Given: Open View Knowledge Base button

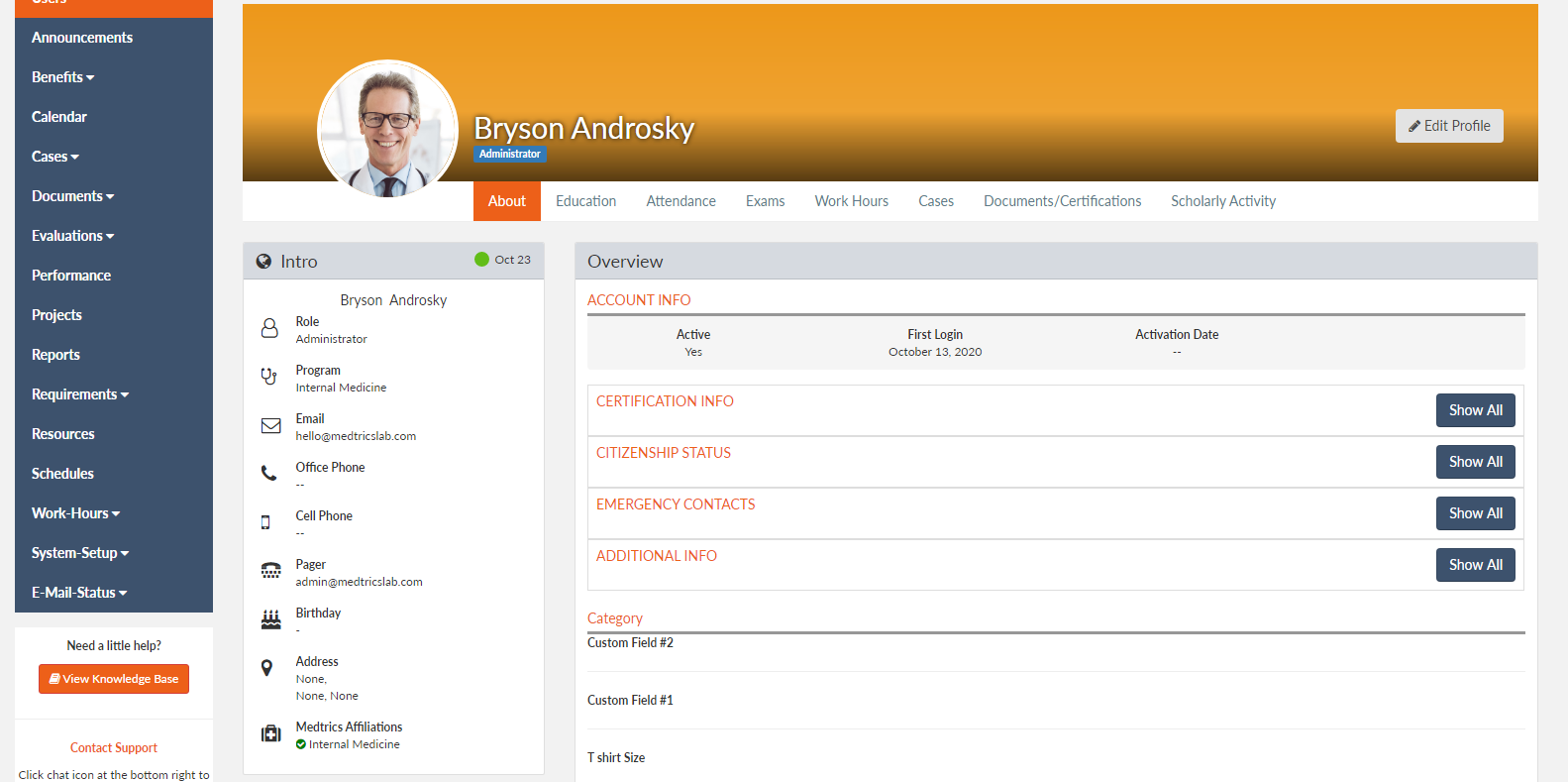Looking at the screenshot, I should click(x=114, y=679).
